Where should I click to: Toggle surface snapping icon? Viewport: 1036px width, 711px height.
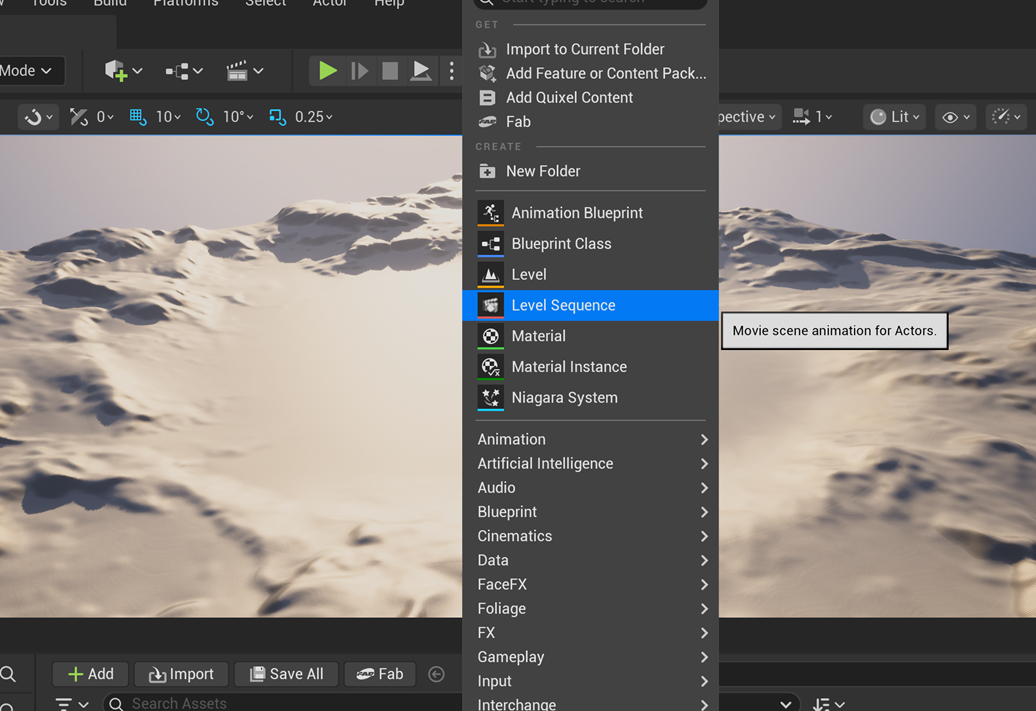79,117
